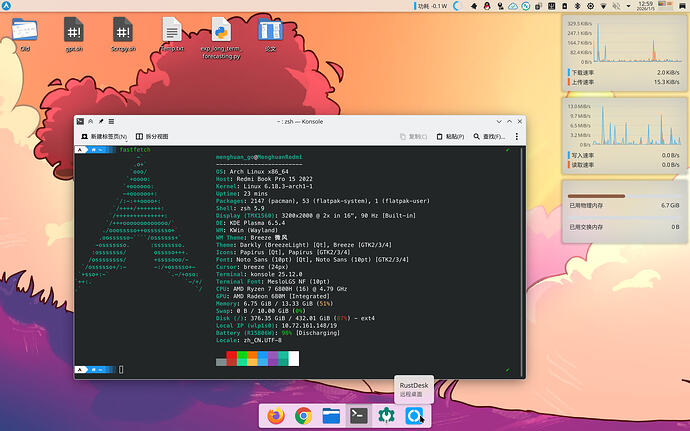Toggle keep-above arrow icon in Konsole title bar

click(x=91, y=122)
